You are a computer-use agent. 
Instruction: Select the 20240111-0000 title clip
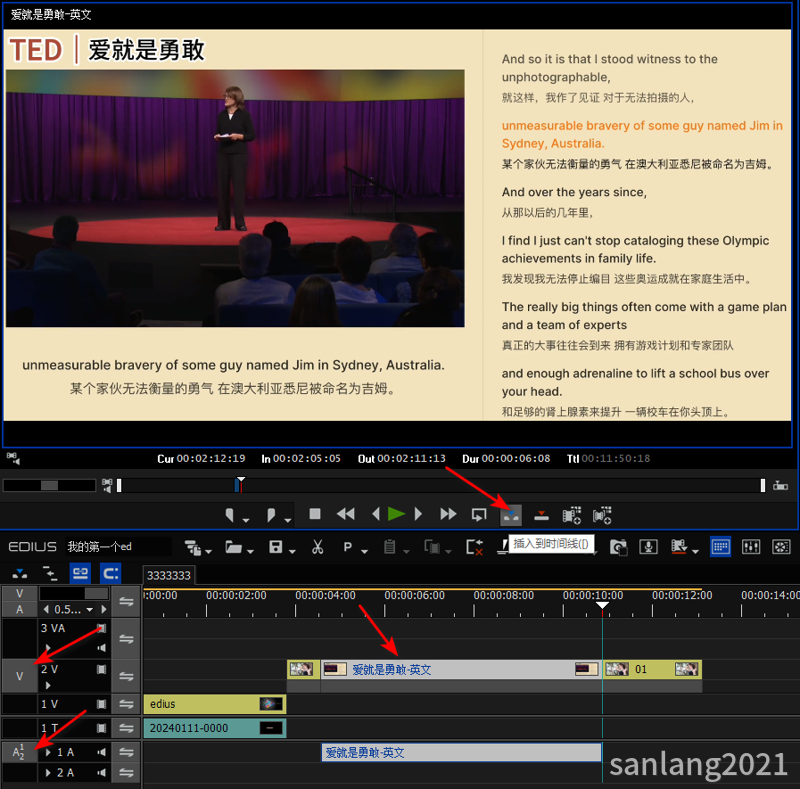215,728
